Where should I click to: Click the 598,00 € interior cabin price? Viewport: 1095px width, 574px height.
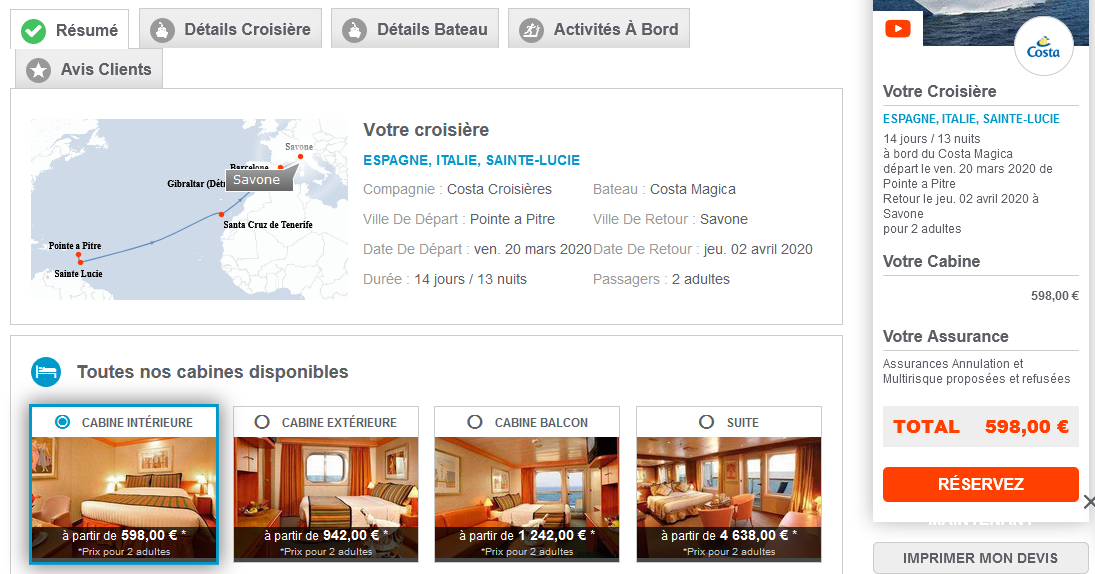point(150,536)
